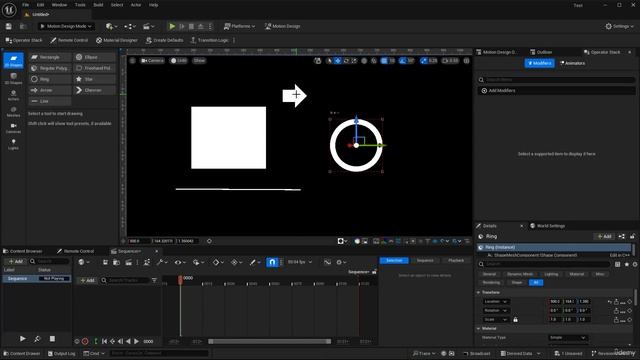Screen dimensions: 640x360
Task: Select the Freehand Polygon shape tool
Action: click(x=94, y=68)
